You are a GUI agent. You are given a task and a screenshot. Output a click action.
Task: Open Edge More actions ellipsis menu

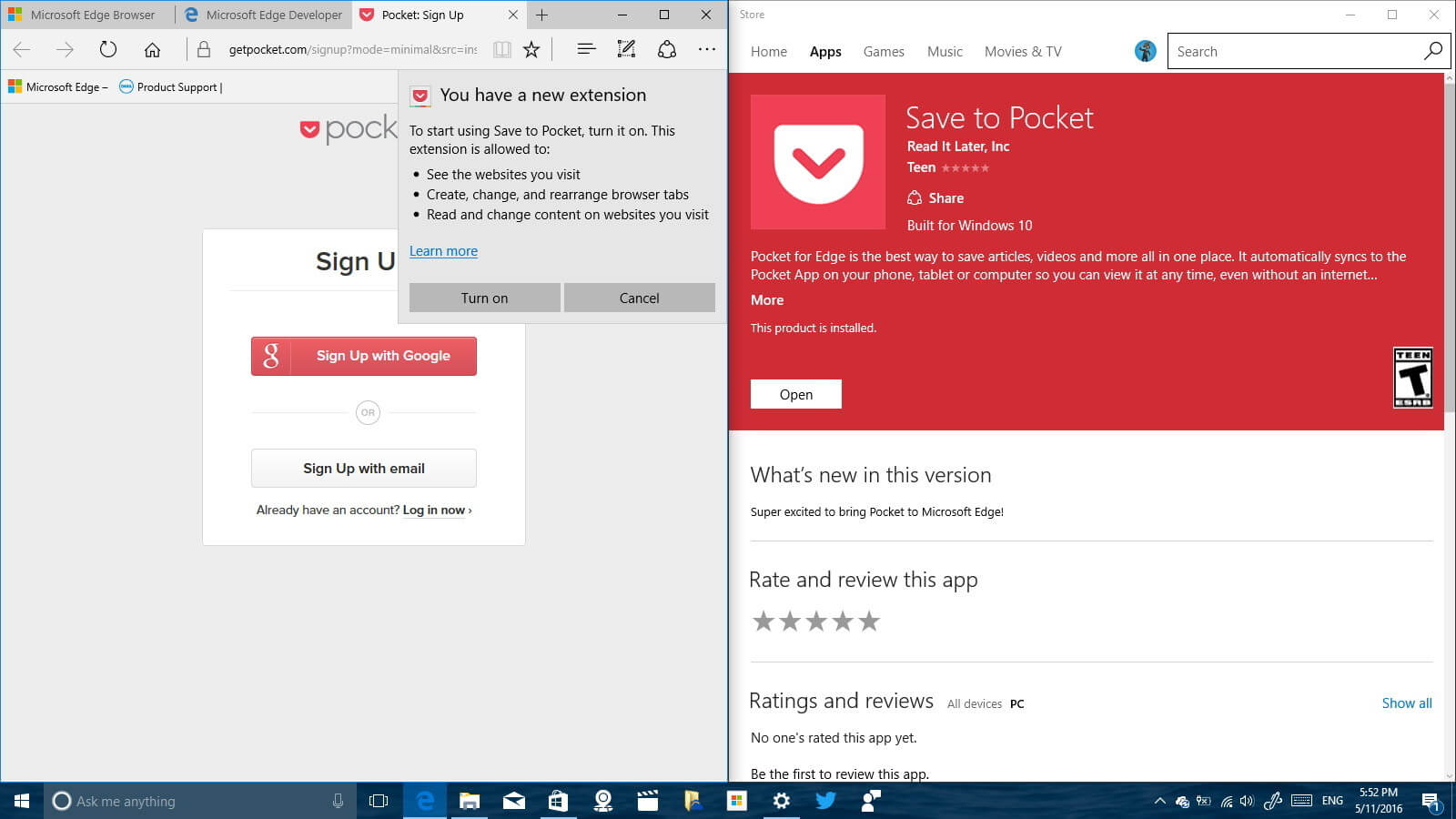click(707, 49)
